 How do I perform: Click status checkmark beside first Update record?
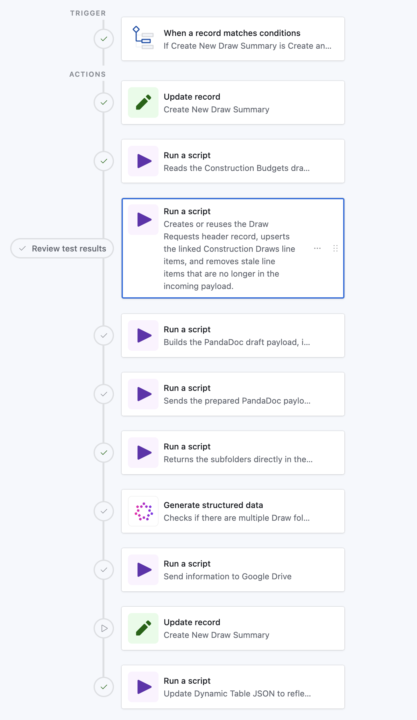pos(104,102)
